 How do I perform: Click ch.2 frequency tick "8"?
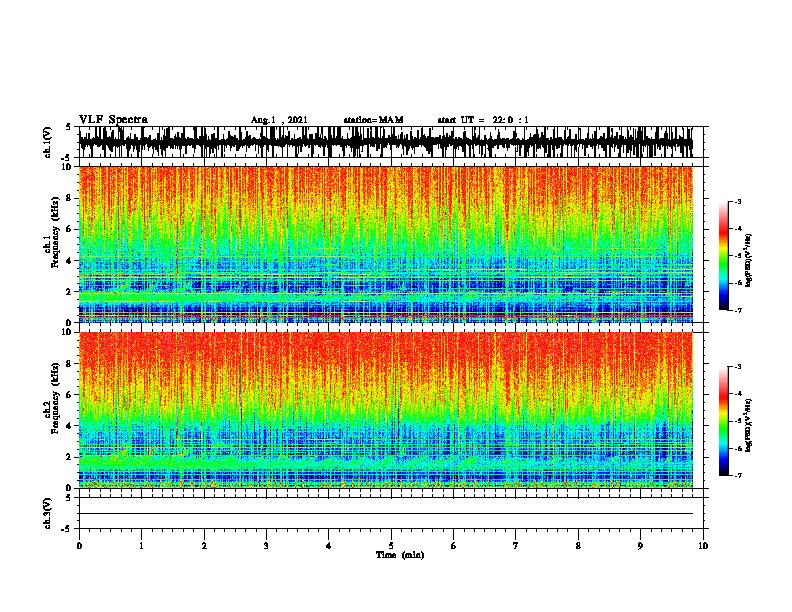[x=70, y=364]
